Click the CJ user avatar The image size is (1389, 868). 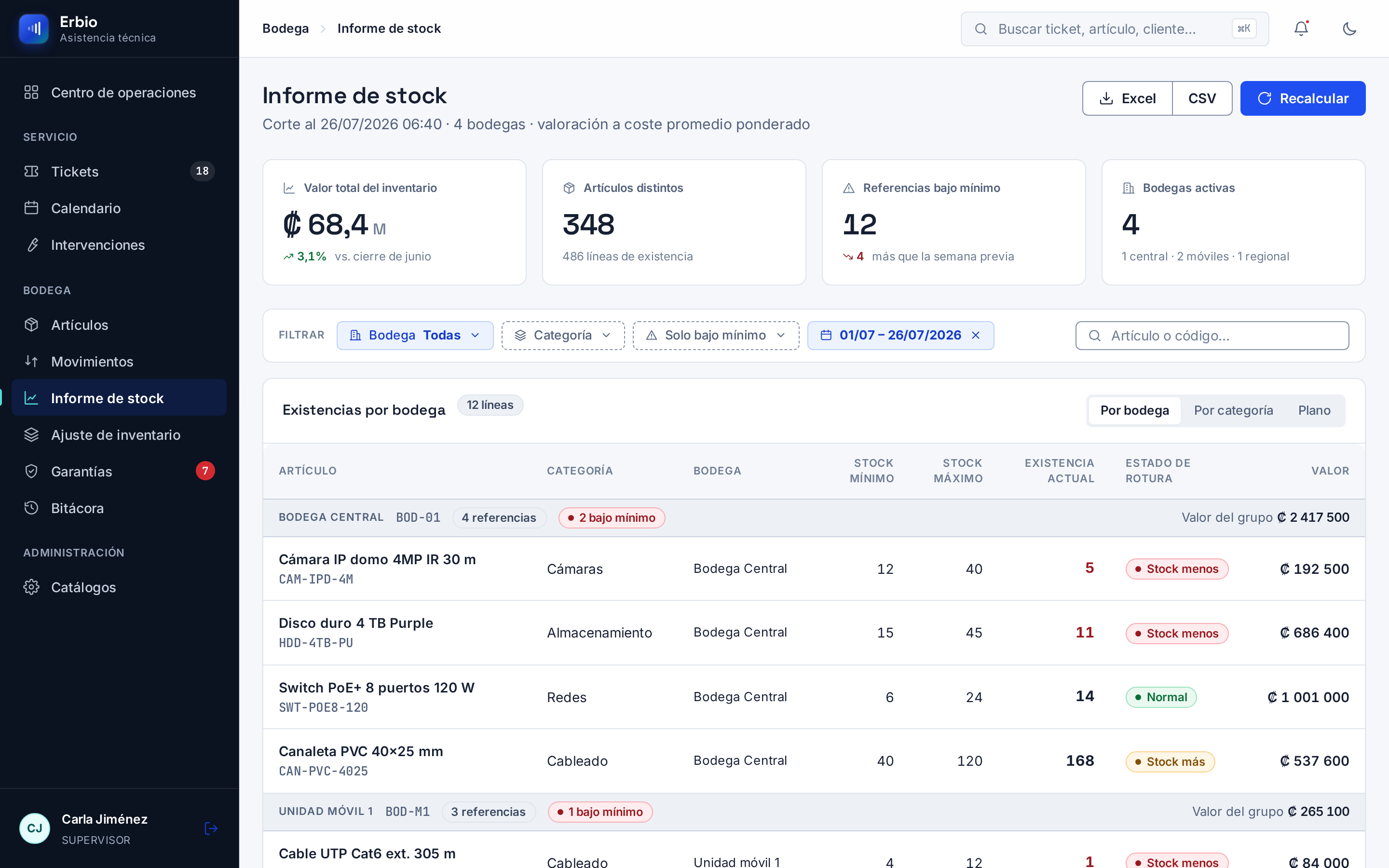(x=34, y=828)
